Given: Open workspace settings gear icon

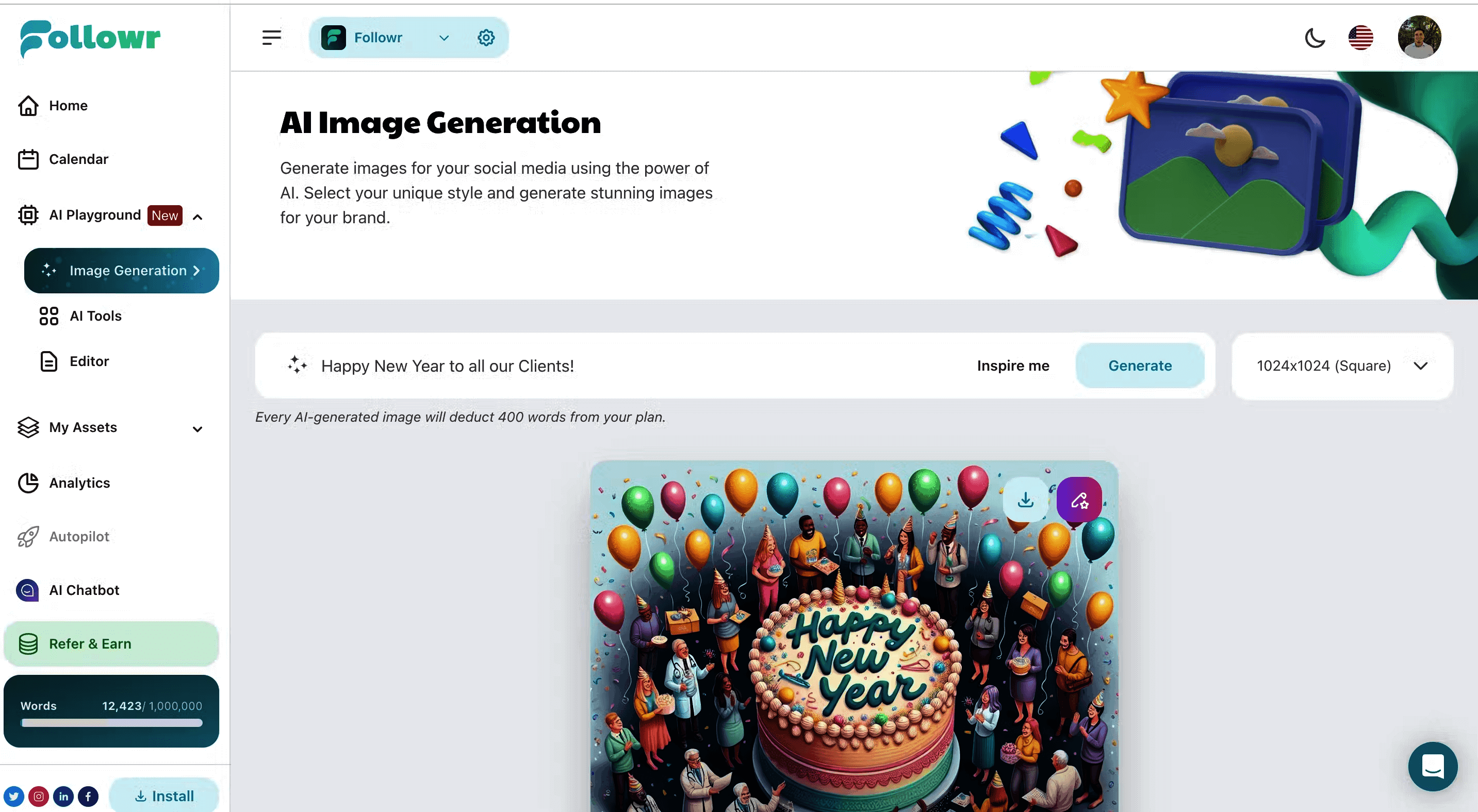Looking at the screenshot, I should (486, 38).
